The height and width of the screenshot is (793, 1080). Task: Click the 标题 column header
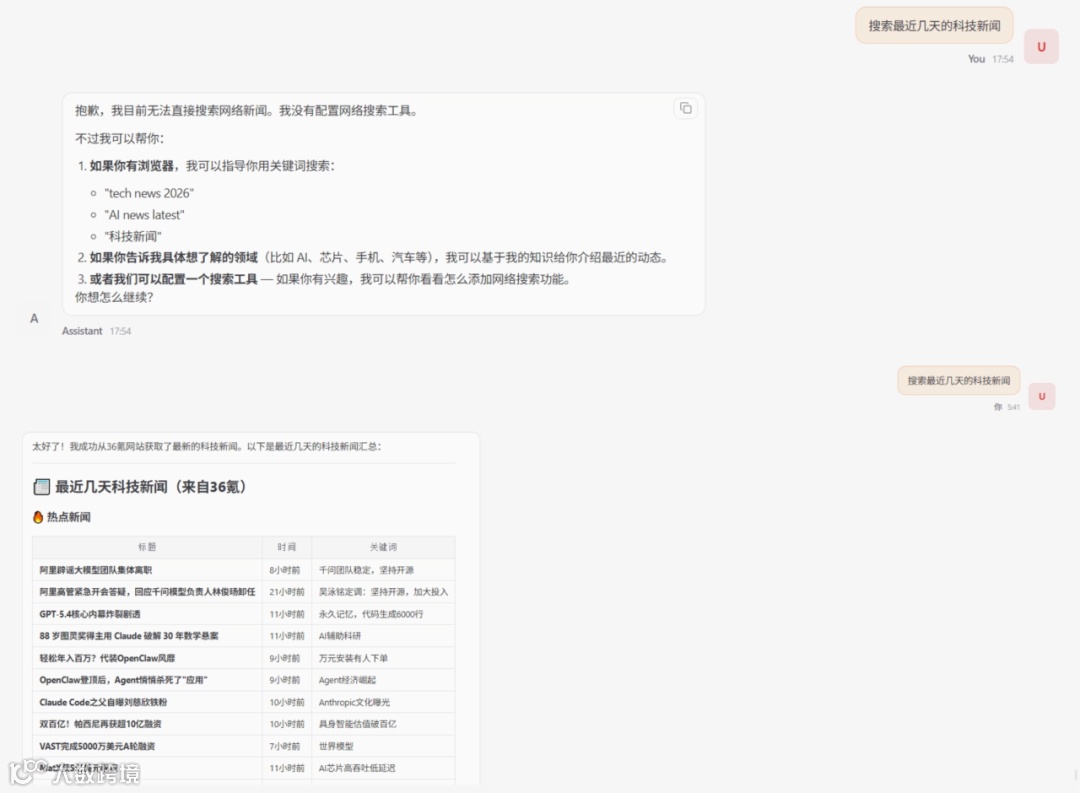[147, 547]
